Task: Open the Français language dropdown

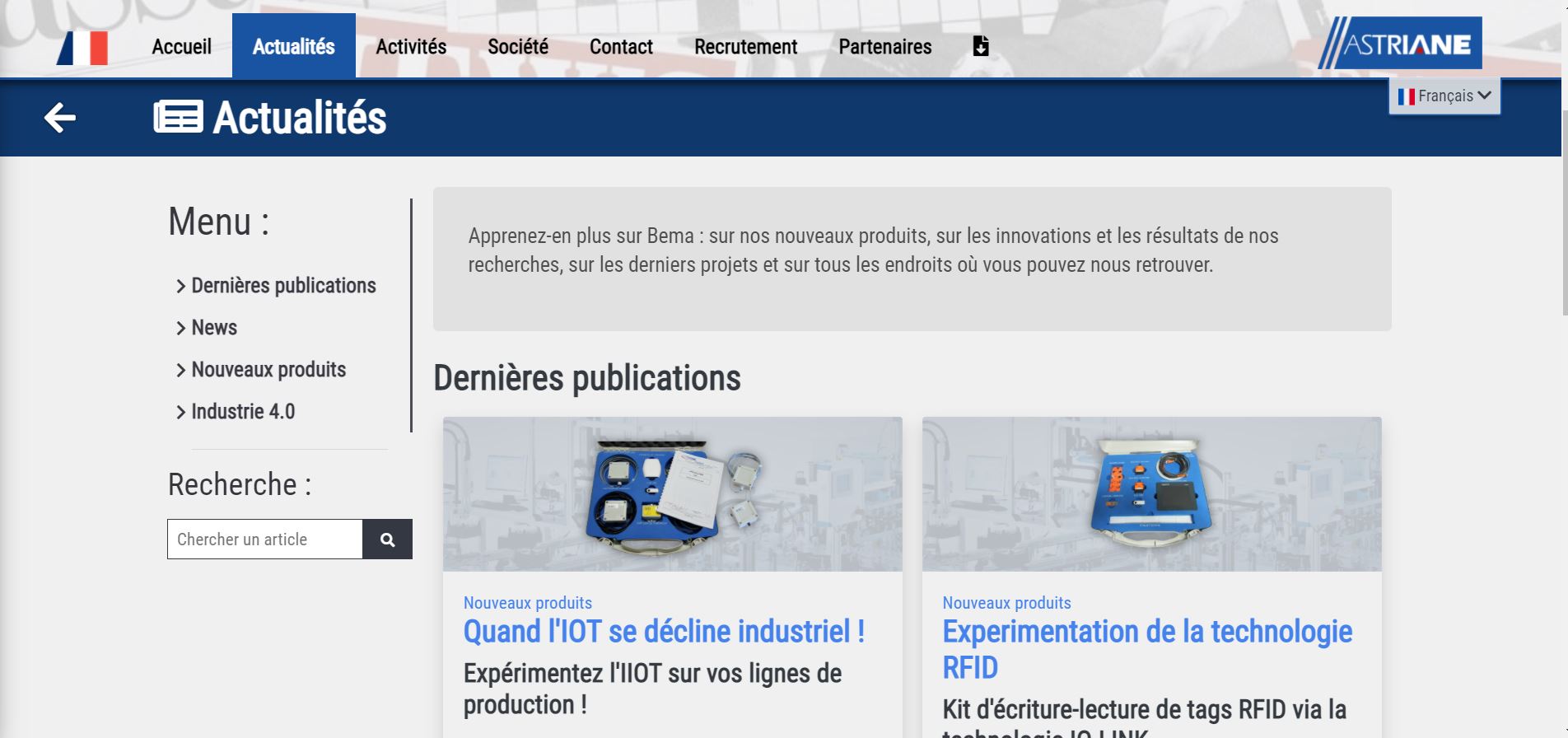Action: [1444, 96]
